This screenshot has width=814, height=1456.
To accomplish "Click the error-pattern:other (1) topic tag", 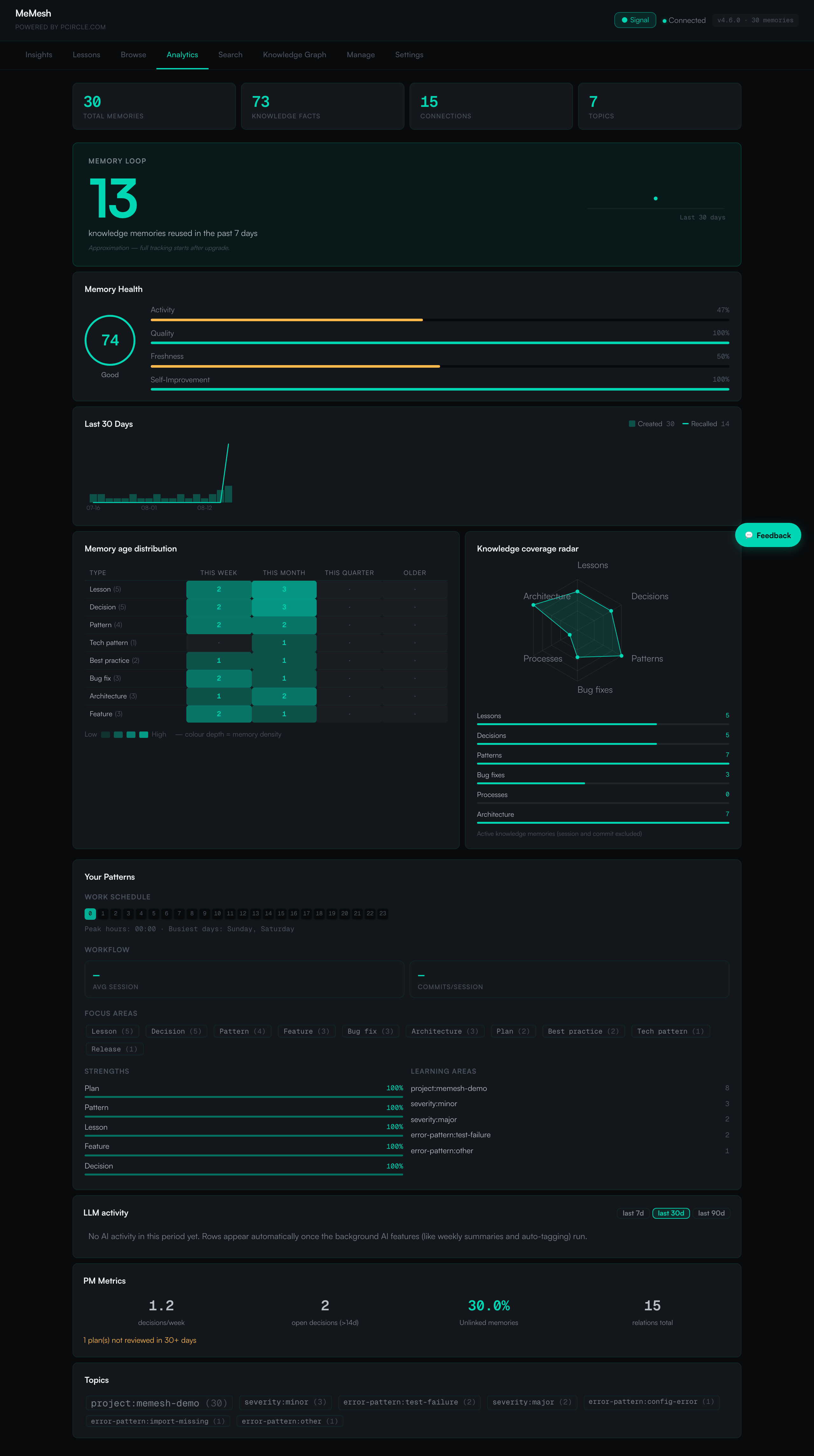I will (x=290, y=1422).
